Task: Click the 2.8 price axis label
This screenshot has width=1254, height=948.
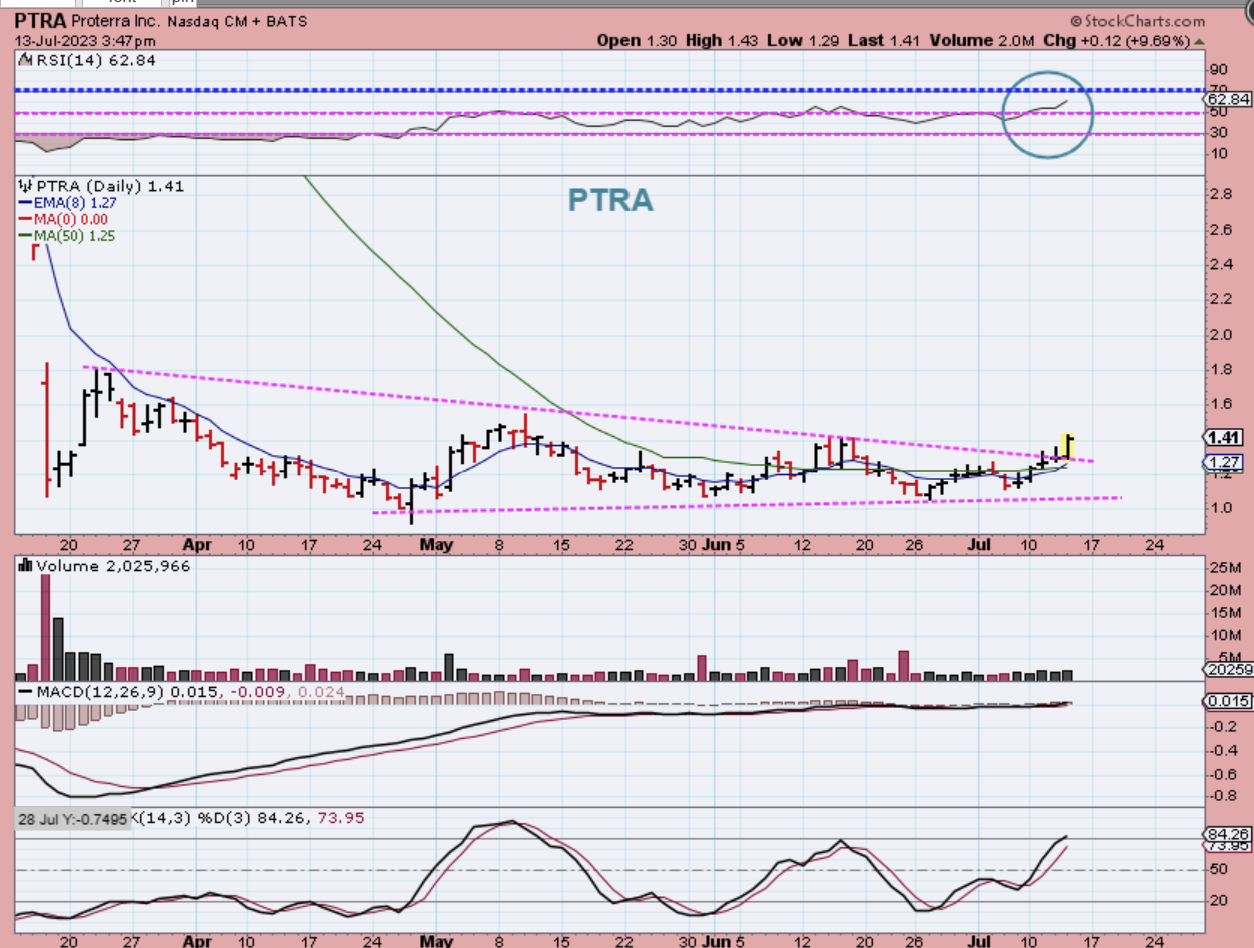Action: click(1221, 194)
